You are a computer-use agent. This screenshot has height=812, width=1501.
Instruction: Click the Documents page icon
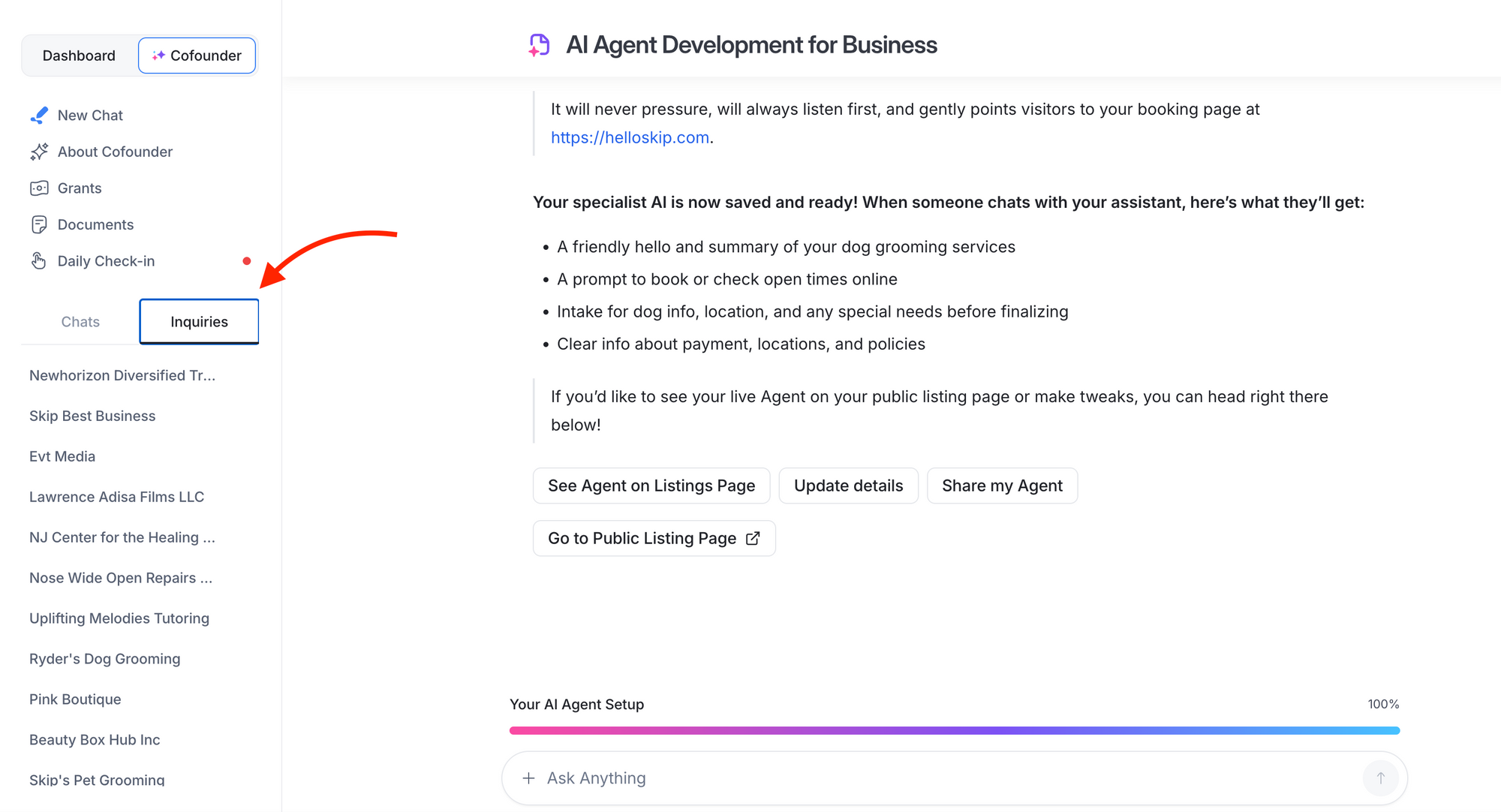pyautogui.click(x=39, y=224)
